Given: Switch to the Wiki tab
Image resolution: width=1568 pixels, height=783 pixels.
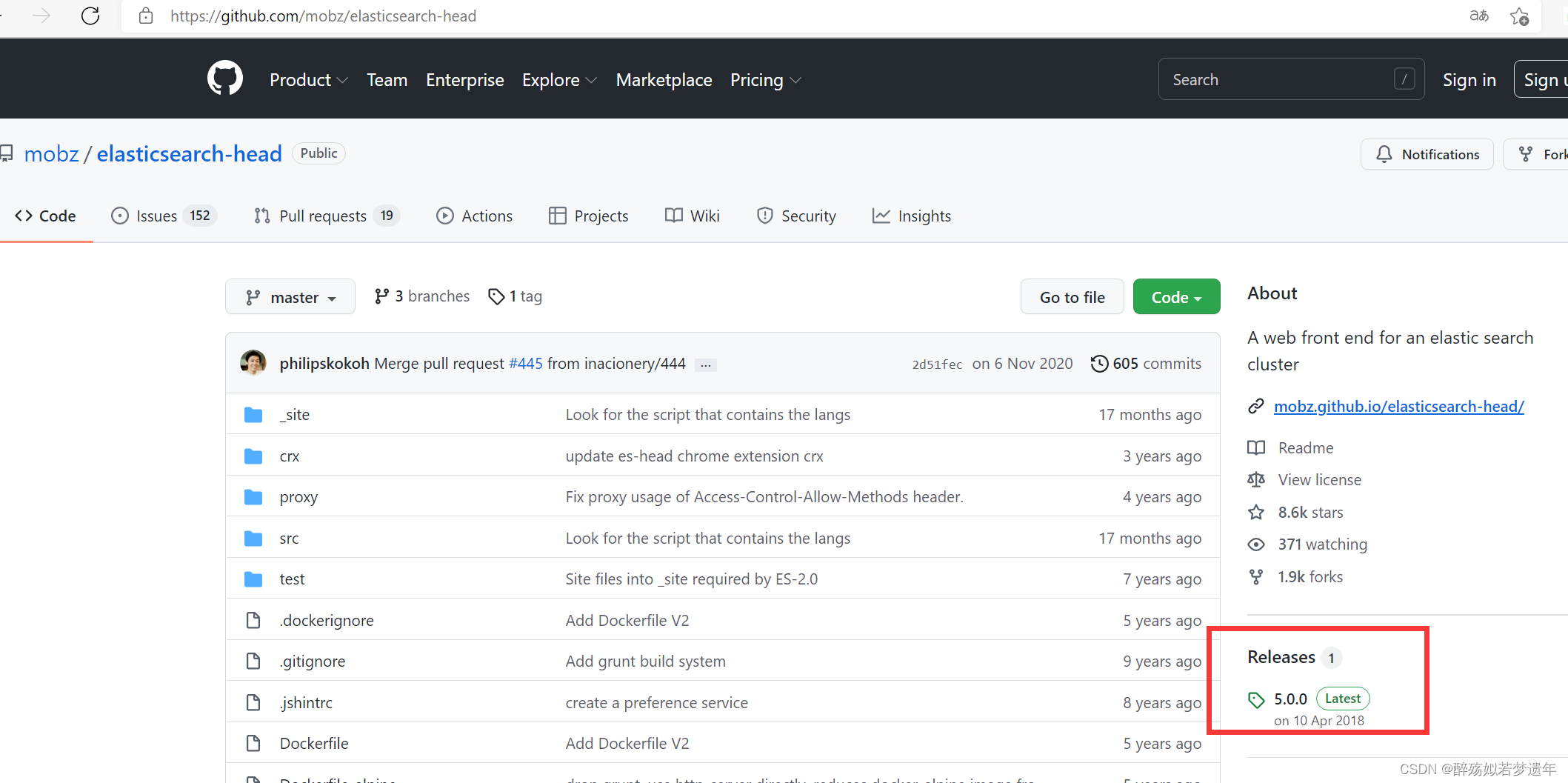Looking at the screenshot, I should pyautogui.click(x=692, y=216).
